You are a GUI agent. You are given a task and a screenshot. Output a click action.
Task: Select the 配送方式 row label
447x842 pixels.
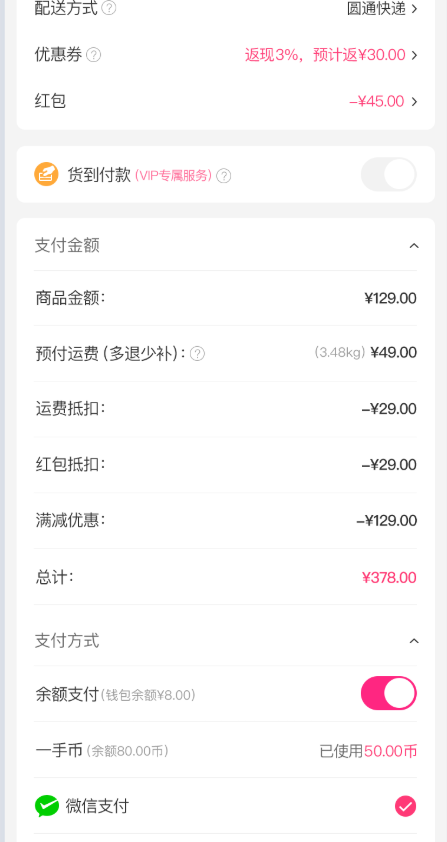point(66,8)
